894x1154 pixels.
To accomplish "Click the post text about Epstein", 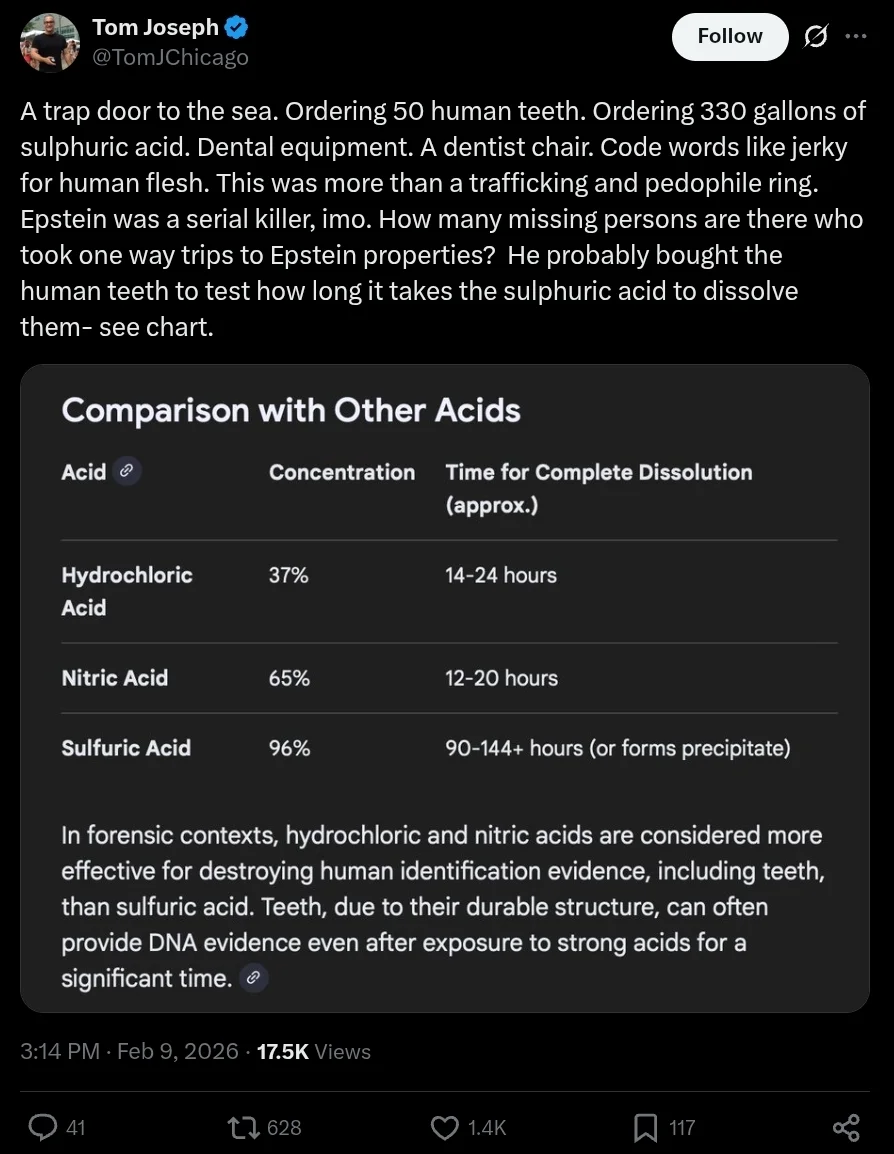I will coord(440,219).
